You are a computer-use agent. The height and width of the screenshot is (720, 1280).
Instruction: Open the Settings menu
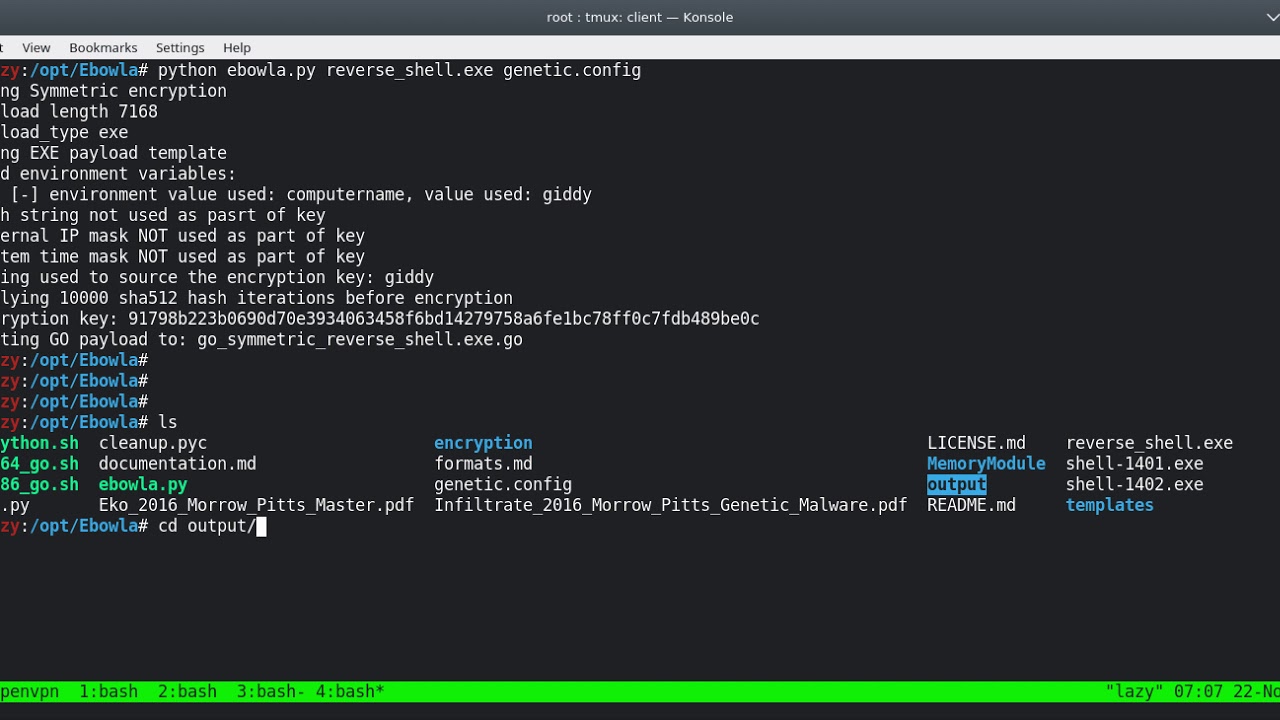pos(180,47)
